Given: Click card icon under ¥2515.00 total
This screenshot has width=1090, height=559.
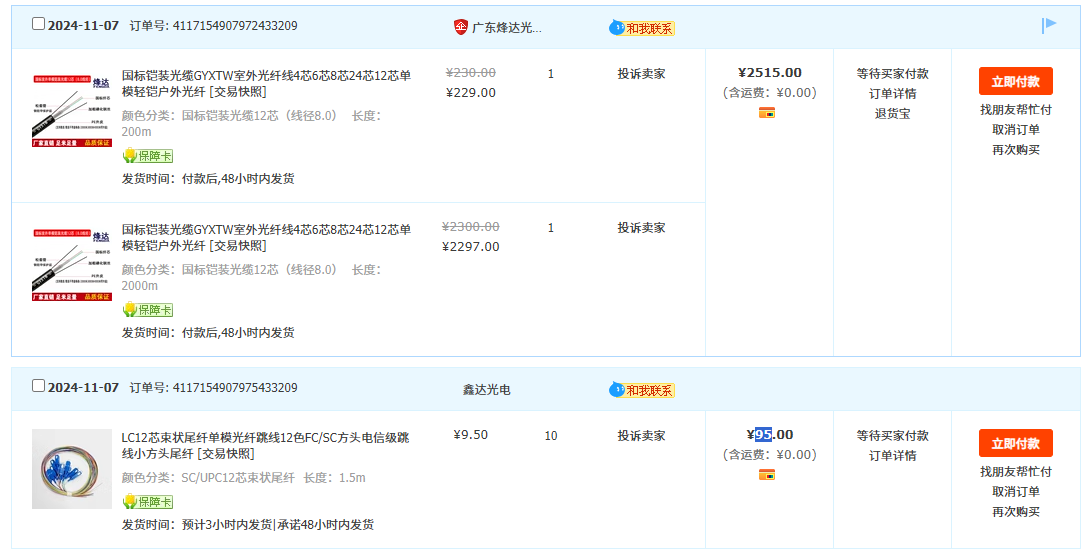Looking at the screenshot, I should click(767, 113).
